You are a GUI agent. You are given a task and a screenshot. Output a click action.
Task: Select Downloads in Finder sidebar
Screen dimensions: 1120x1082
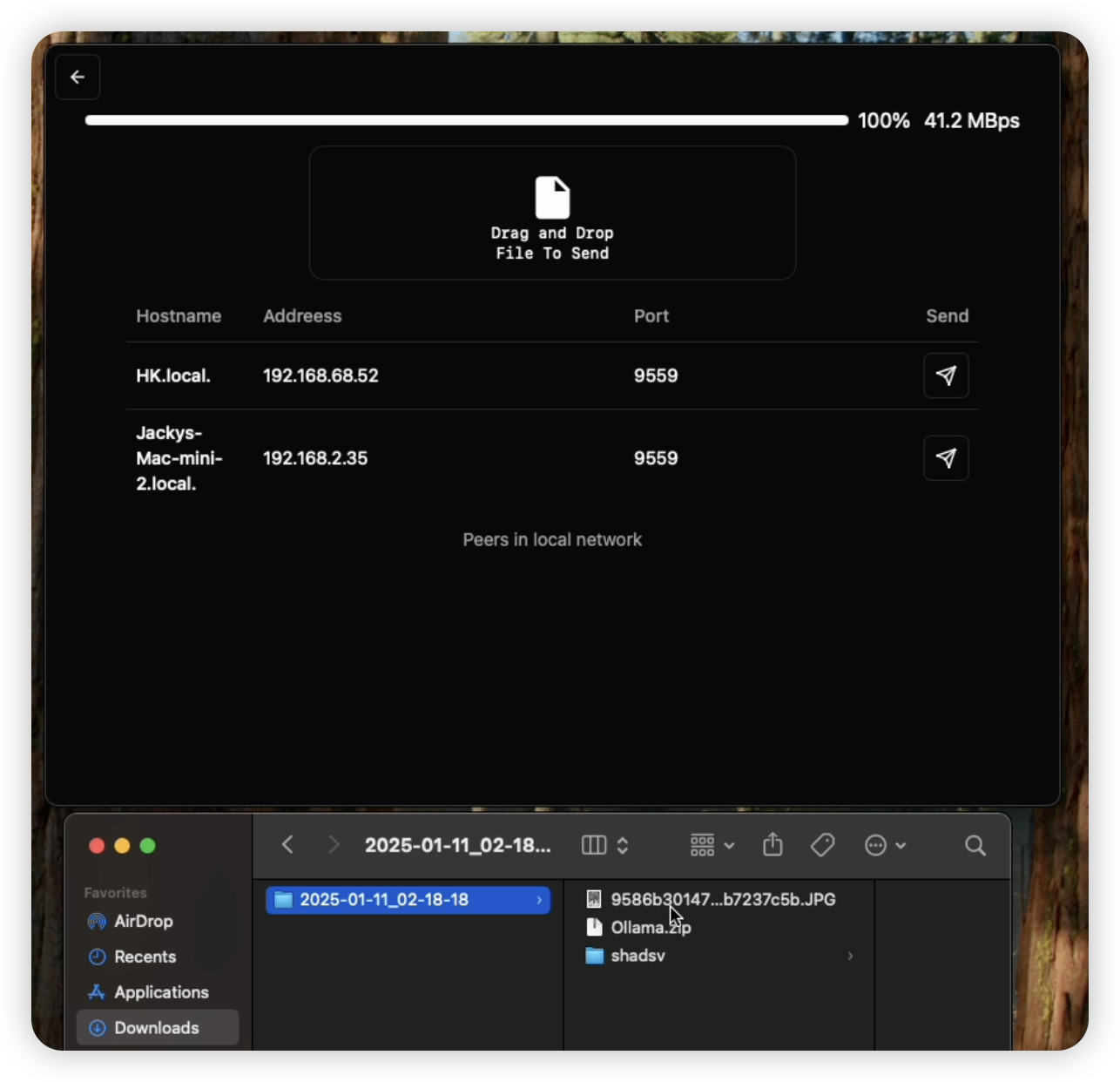[x=157, y=1028]
